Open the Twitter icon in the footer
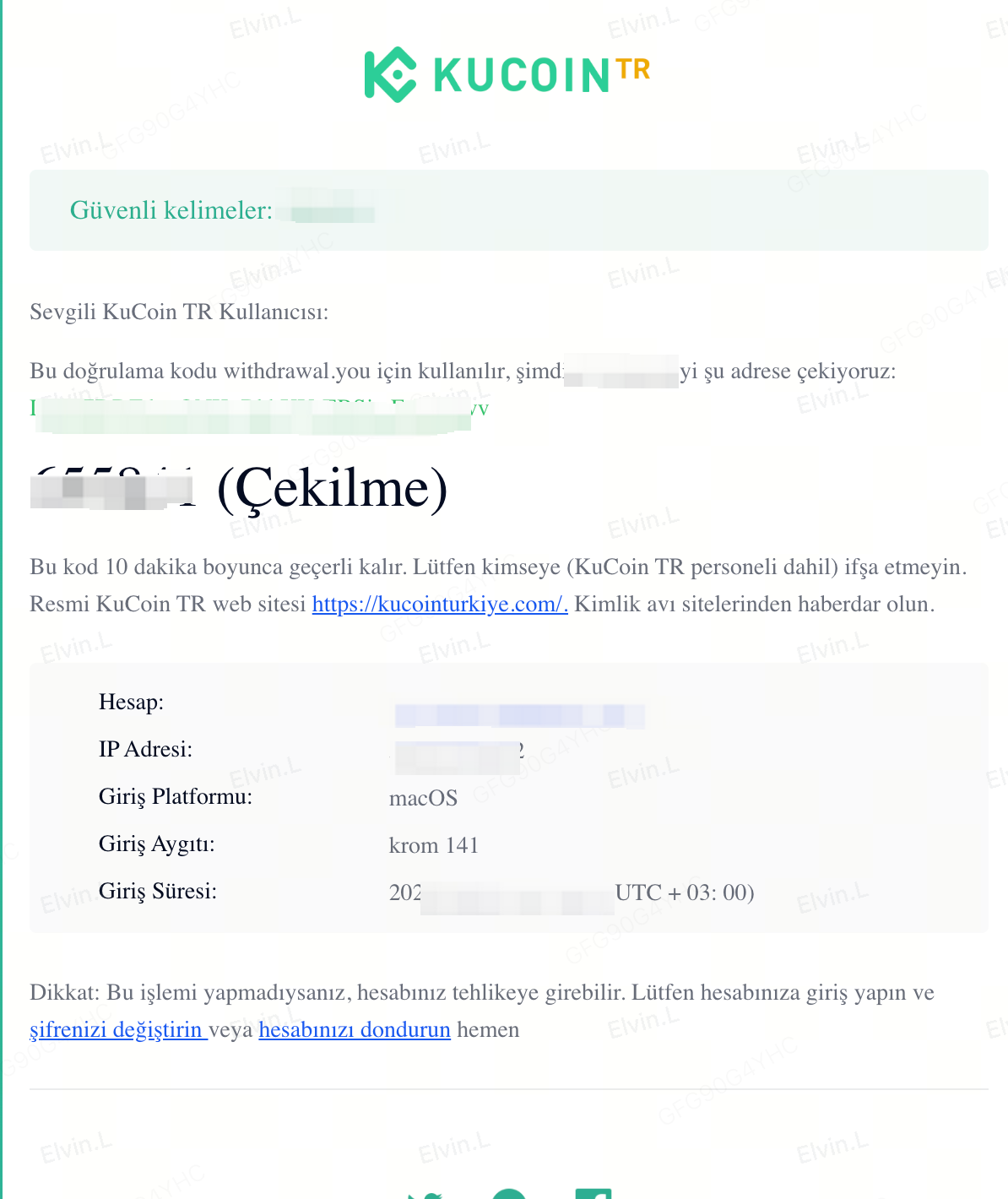This screenshot has height=1199, width=1008. tap(425, 1194)
